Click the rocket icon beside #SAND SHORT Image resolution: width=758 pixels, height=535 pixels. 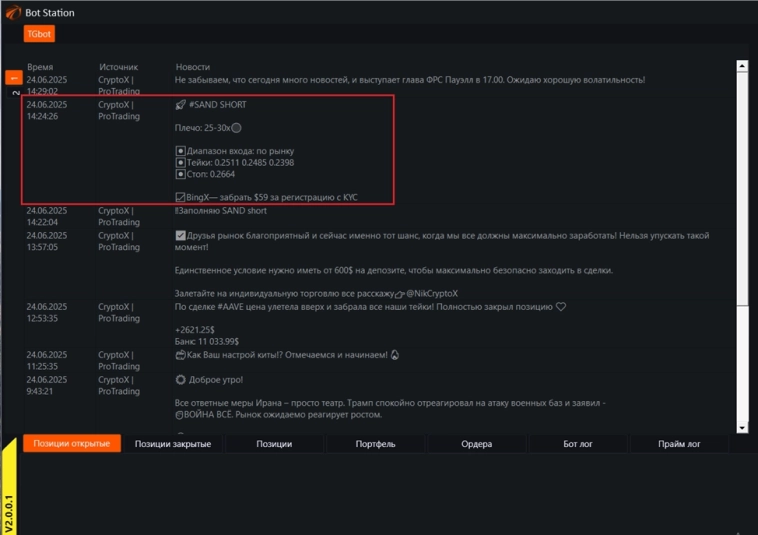click(x=180, y=105)
